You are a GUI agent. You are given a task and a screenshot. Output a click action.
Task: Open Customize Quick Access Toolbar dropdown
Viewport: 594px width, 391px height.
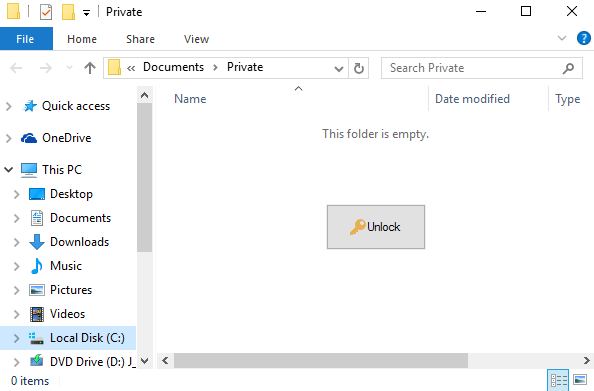[86, 13]
